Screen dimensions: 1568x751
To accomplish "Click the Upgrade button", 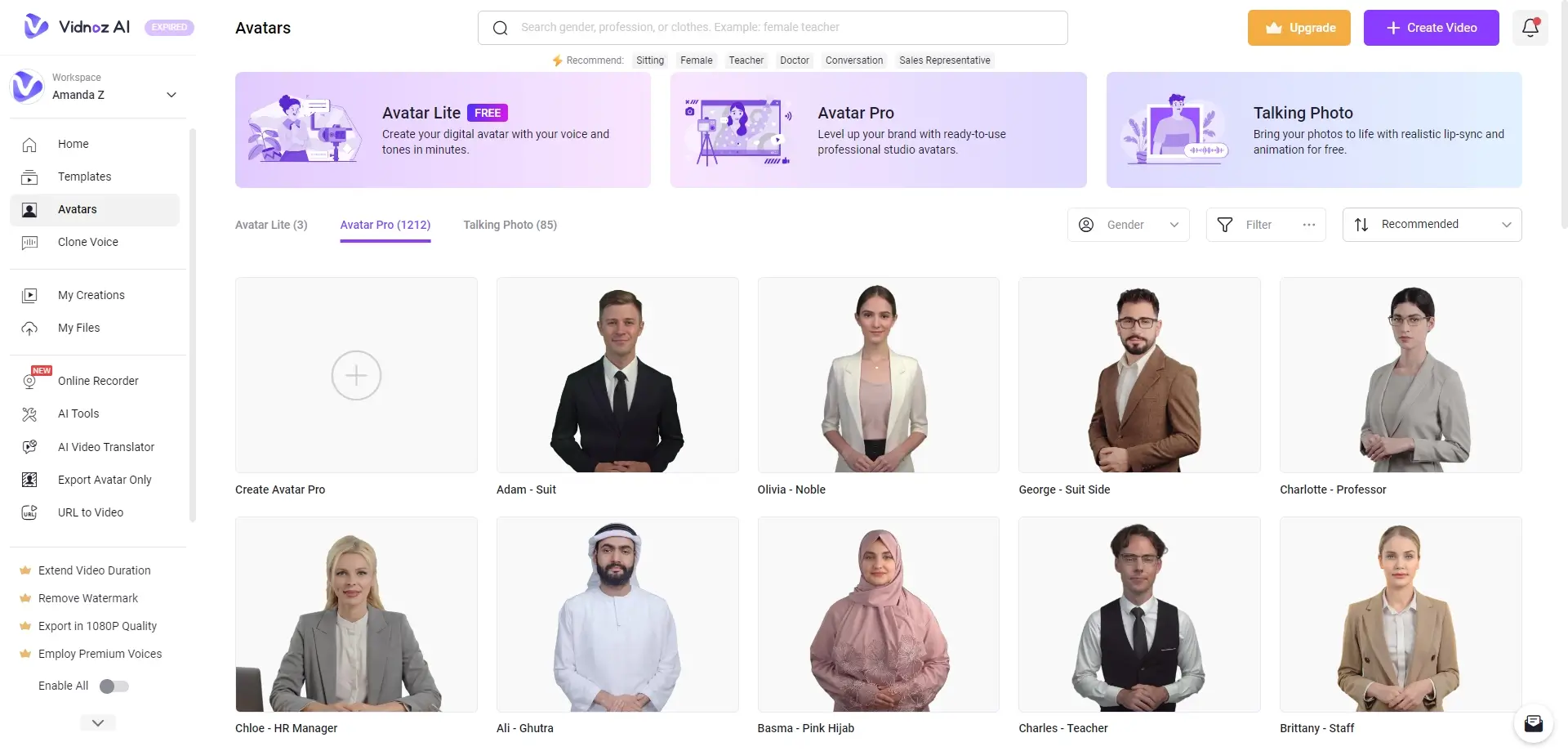I will (1298, 27).
